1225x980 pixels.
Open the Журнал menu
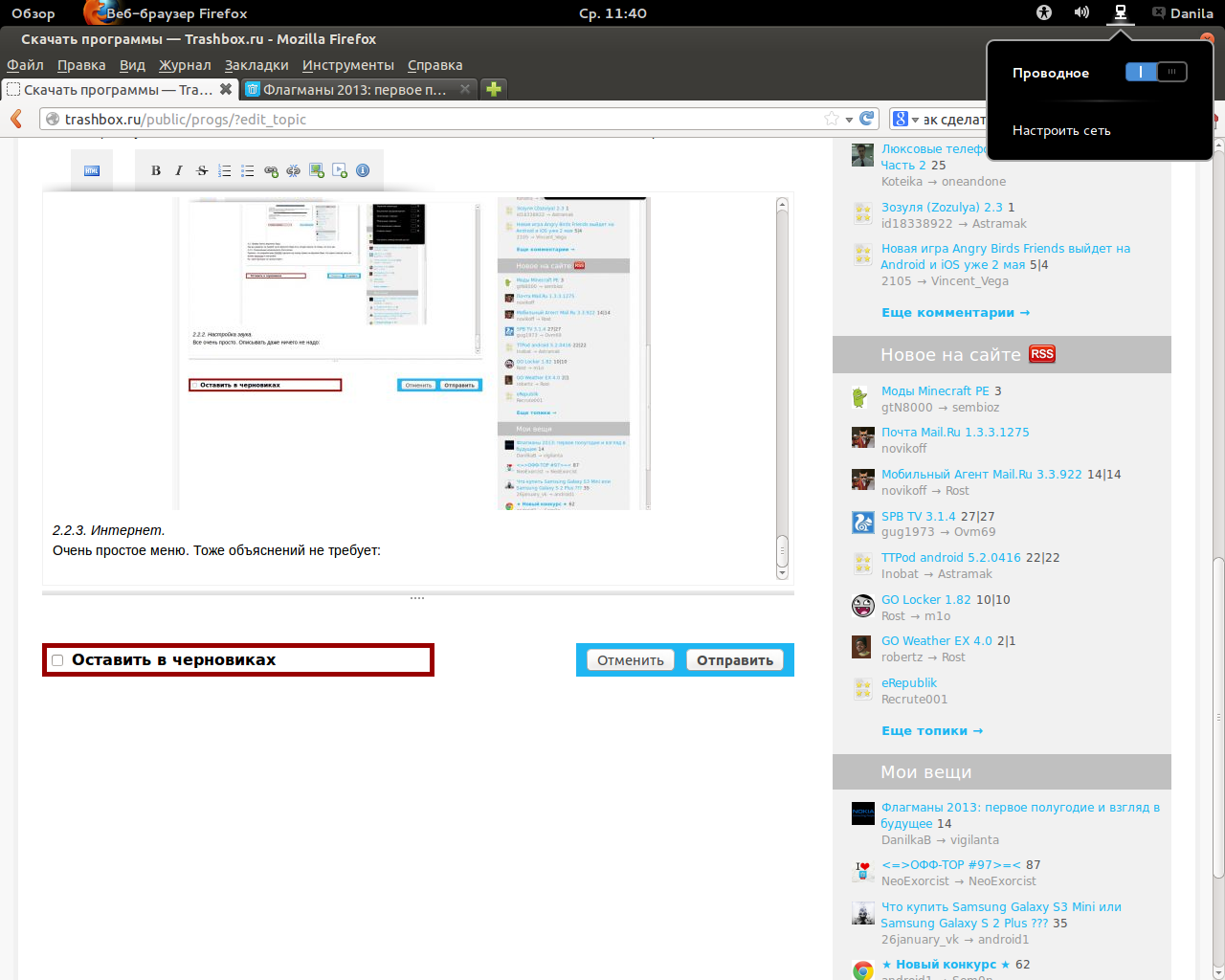click(x=185, y=65)
